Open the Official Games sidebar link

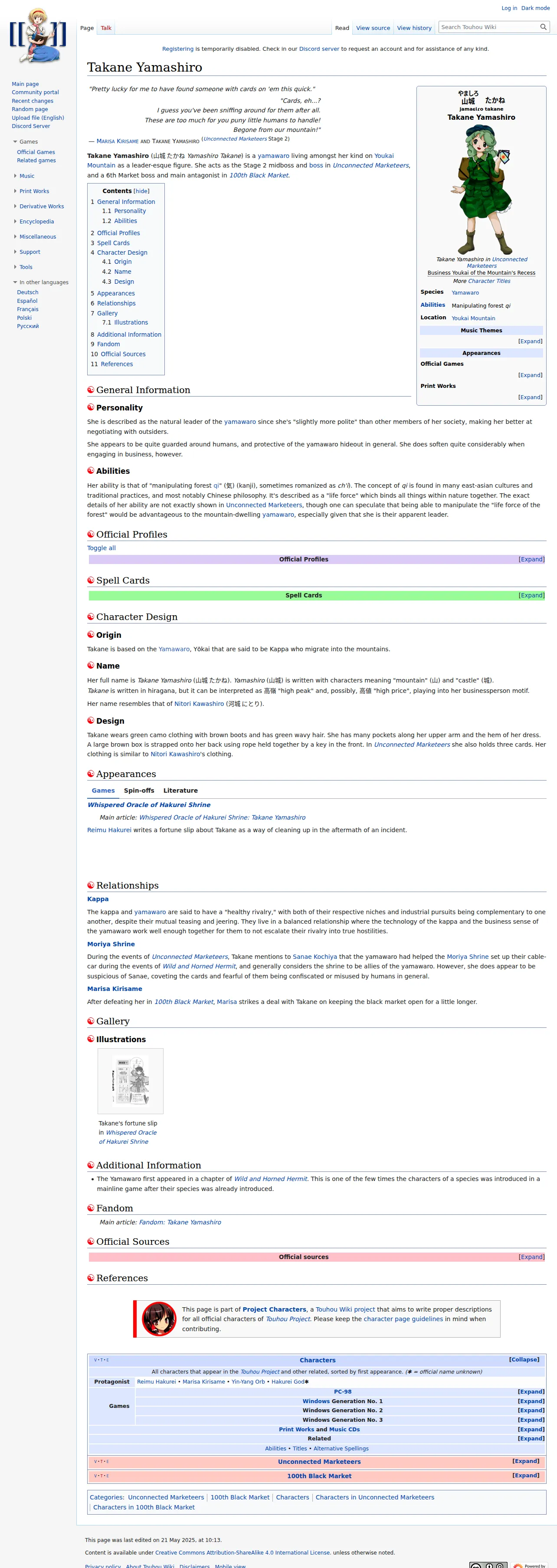click(x=36, y=152)
